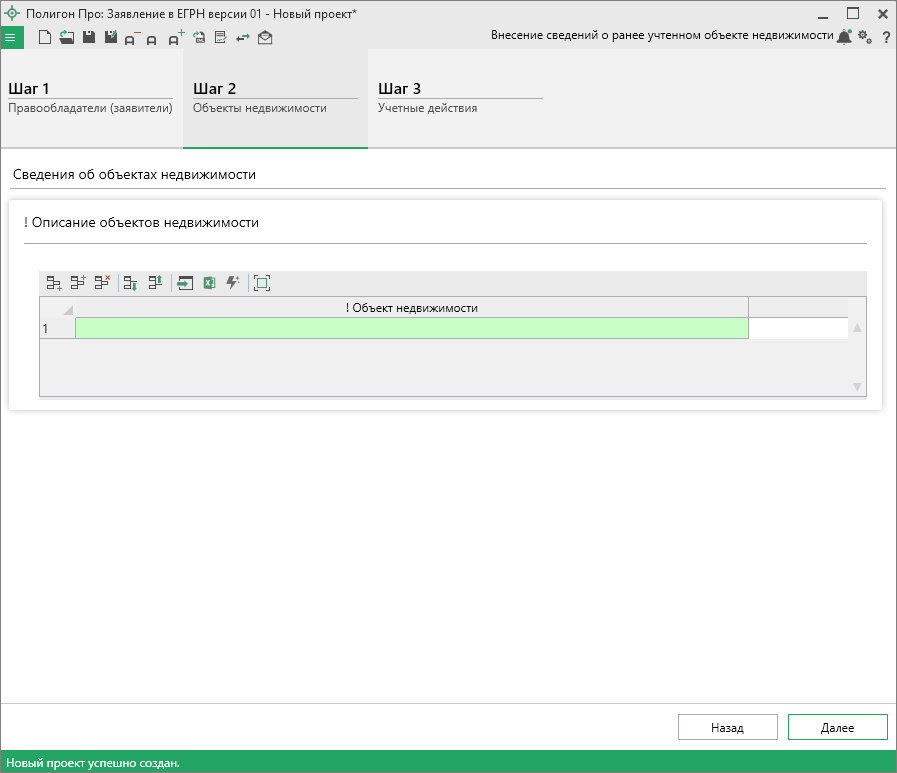This screenshot has height=773, width=897.
Task: Click the increase font size A+ icon
Action: 175,37
